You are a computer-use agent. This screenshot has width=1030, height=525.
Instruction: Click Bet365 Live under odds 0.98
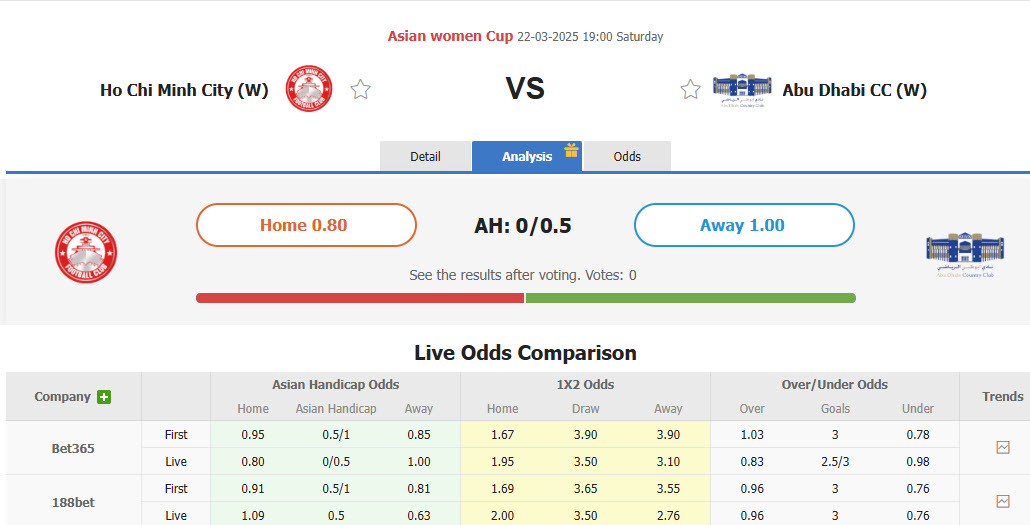click(918, 461)
